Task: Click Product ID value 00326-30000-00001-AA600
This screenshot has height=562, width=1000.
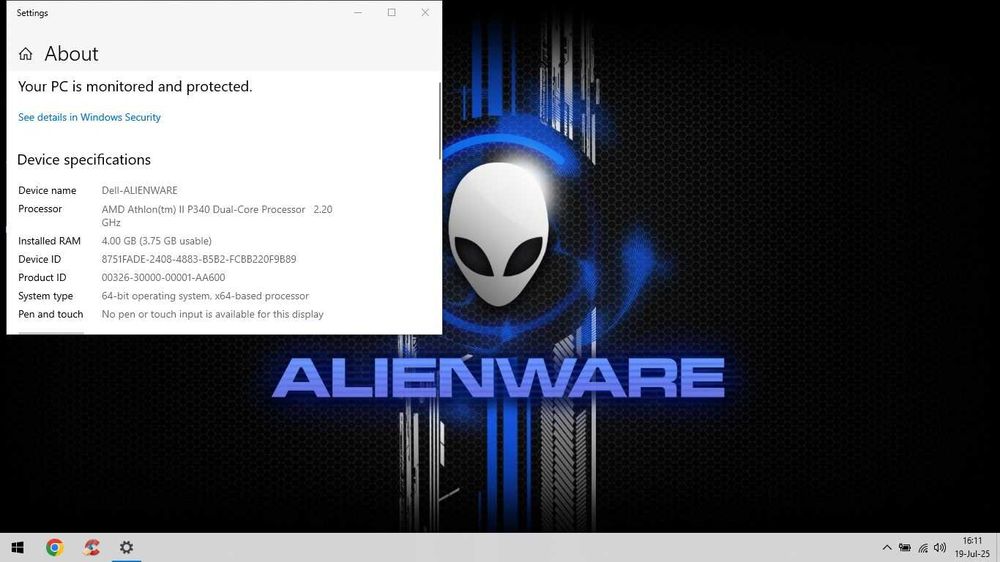Action: point(163,277)
